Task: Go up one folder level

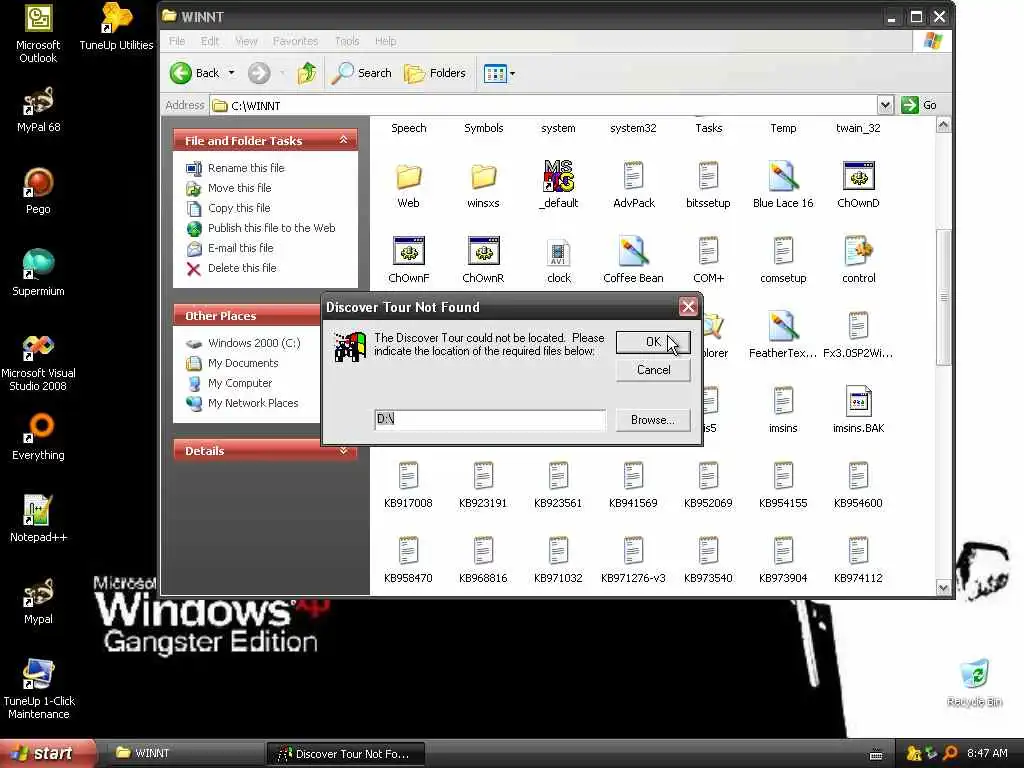Action: (x=307, y=73)
